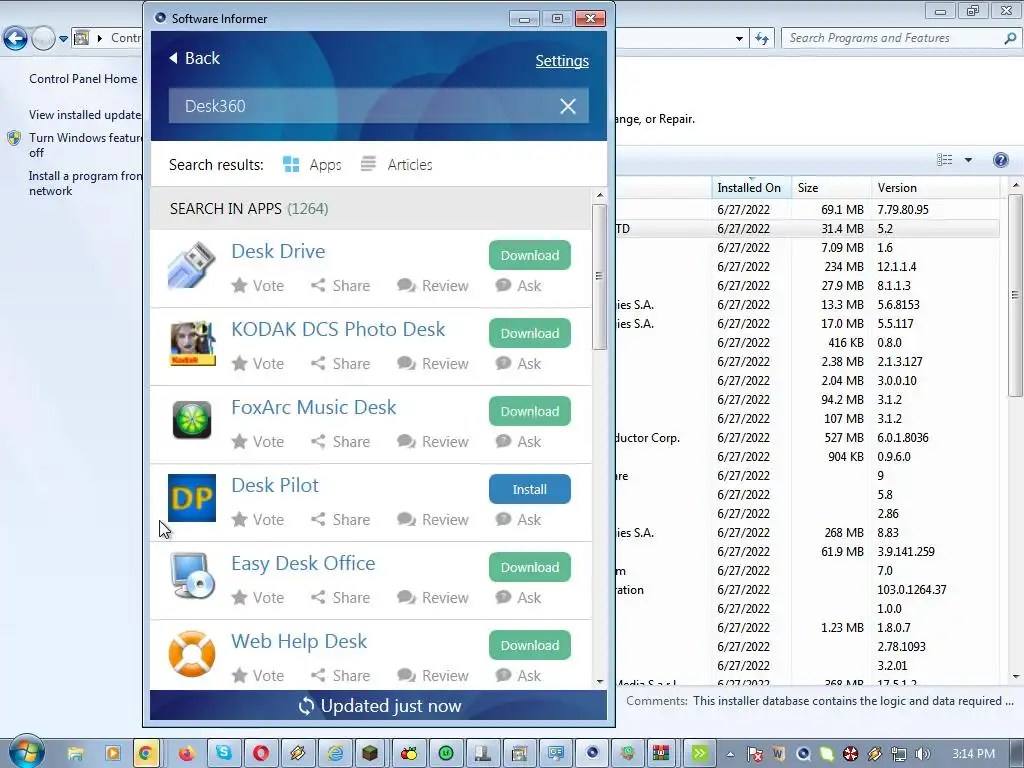This screenshot has height=768, width=1024.
Task: Click the taskbar clock showing 3:14 PM
Action: point(973,754)
